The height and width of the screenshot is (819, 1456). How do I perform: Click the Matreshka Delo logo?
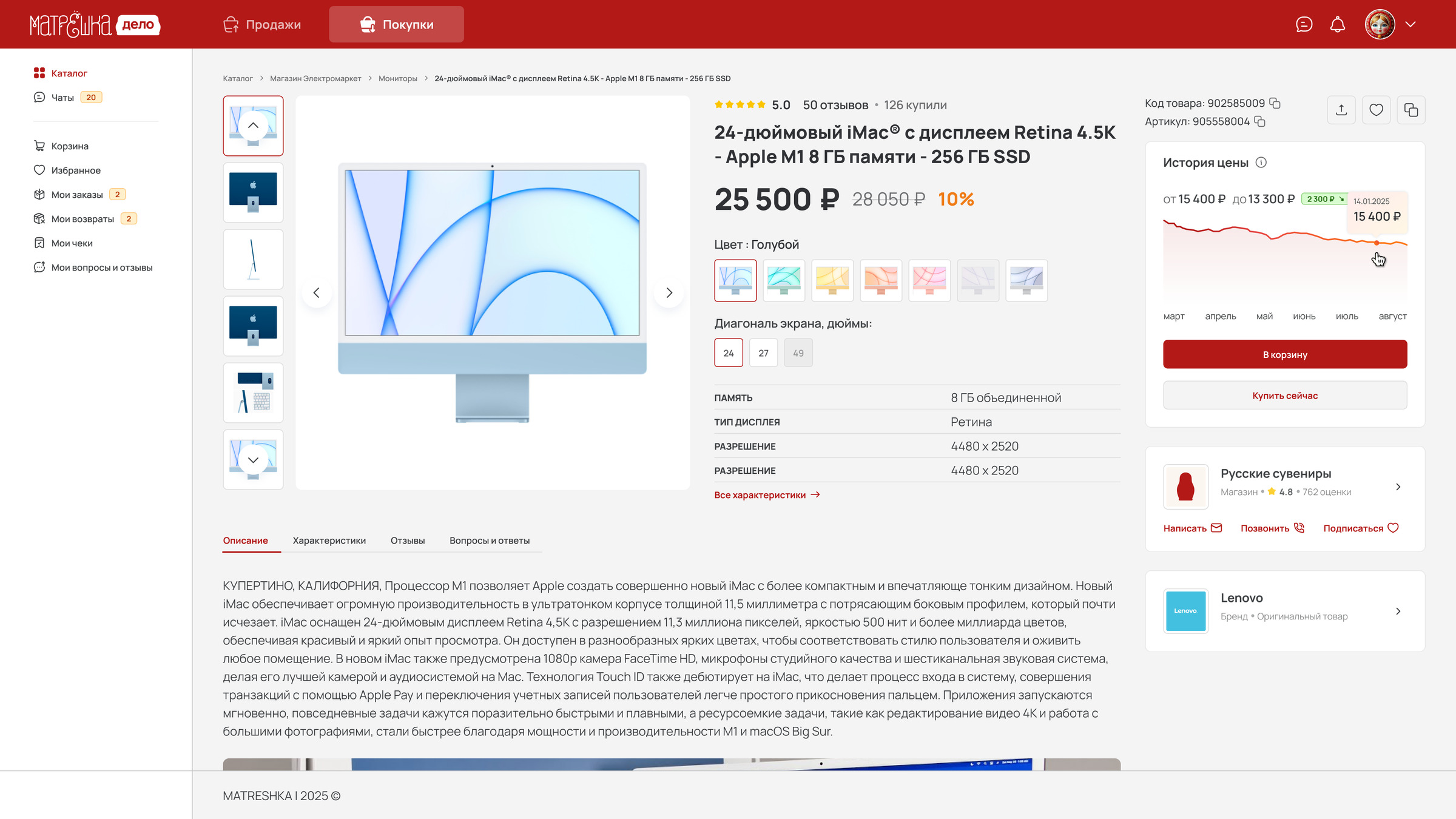pos(95,24)
